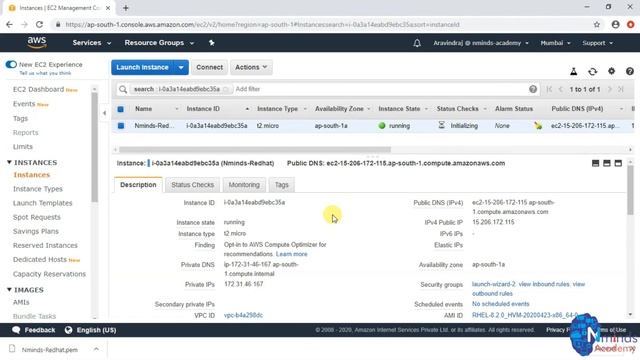The image size is (640, 360).
Task: Switch to the Status Checks tab
Action: [x=192, y=185]
